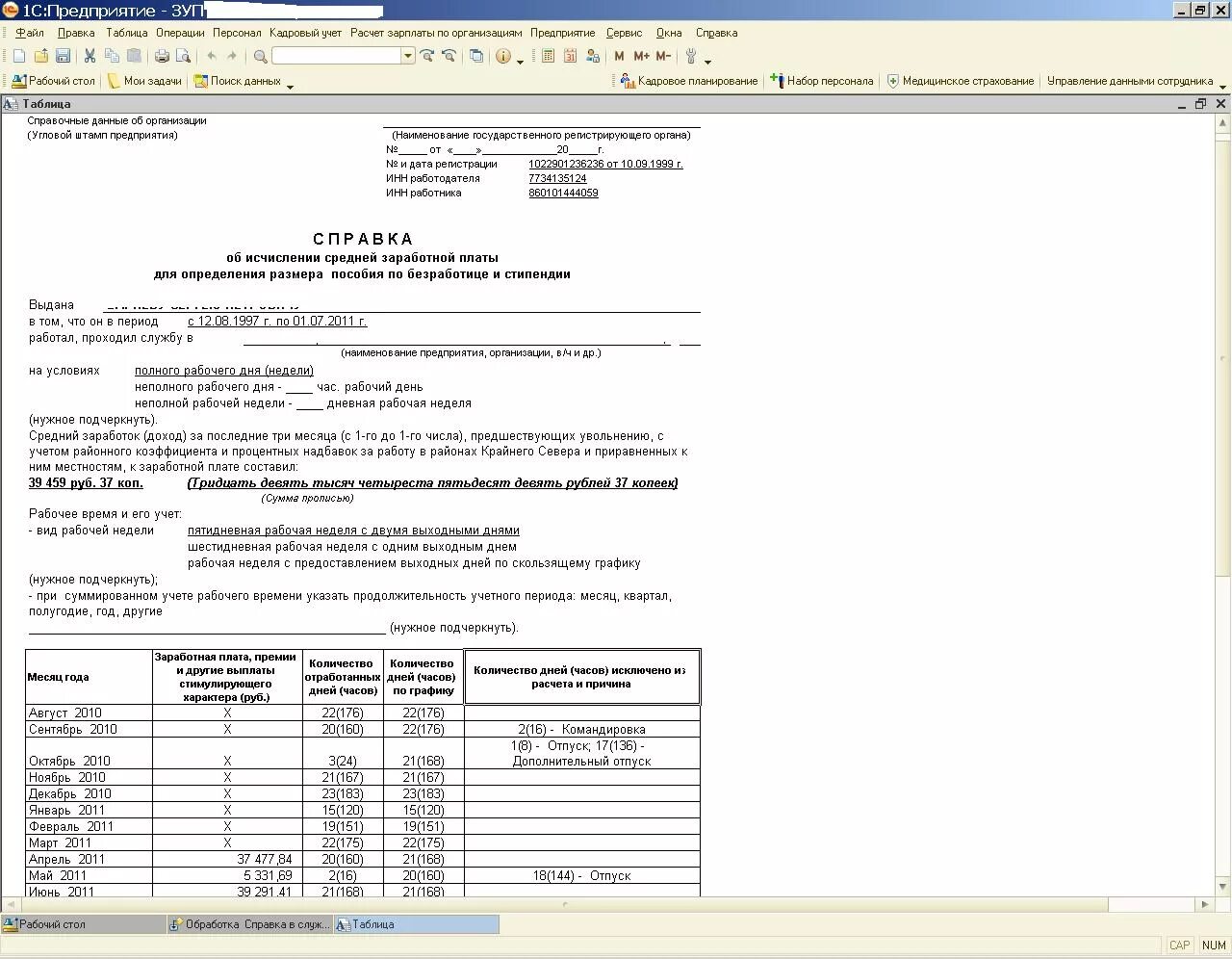The image size is (1232, 959).
Task: Expand right toolbar overflow arrow
Action: pos(1222,86)
